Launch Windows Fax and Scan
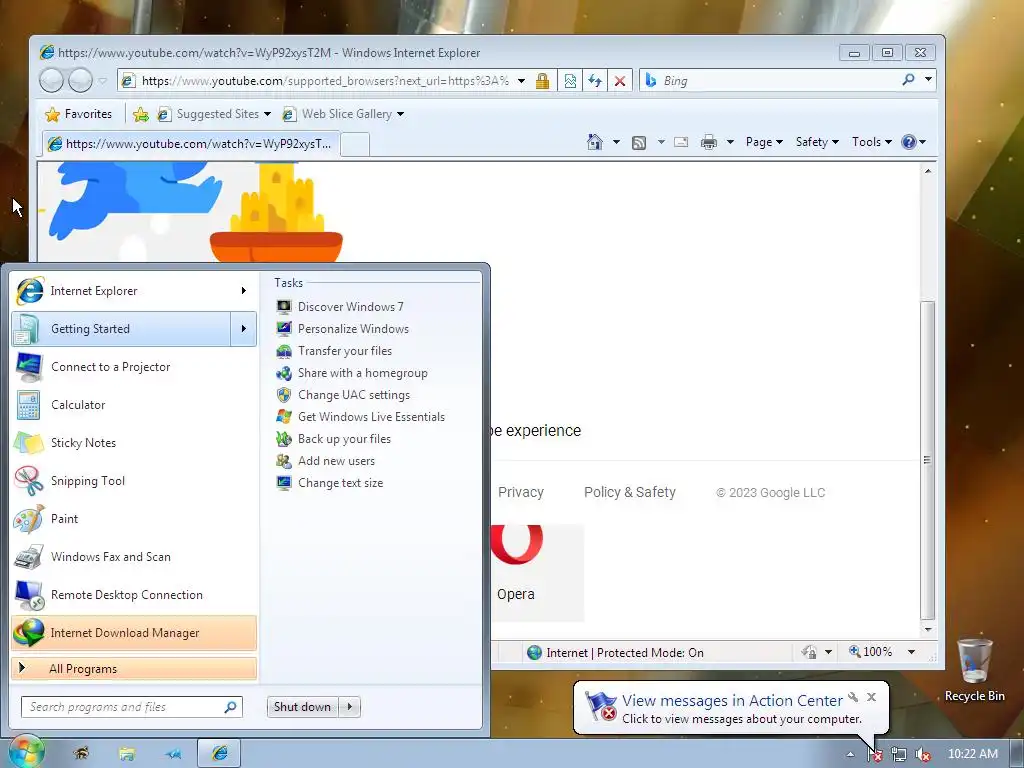This screenshot has height=768, width=1024. (x=134, y=556)
